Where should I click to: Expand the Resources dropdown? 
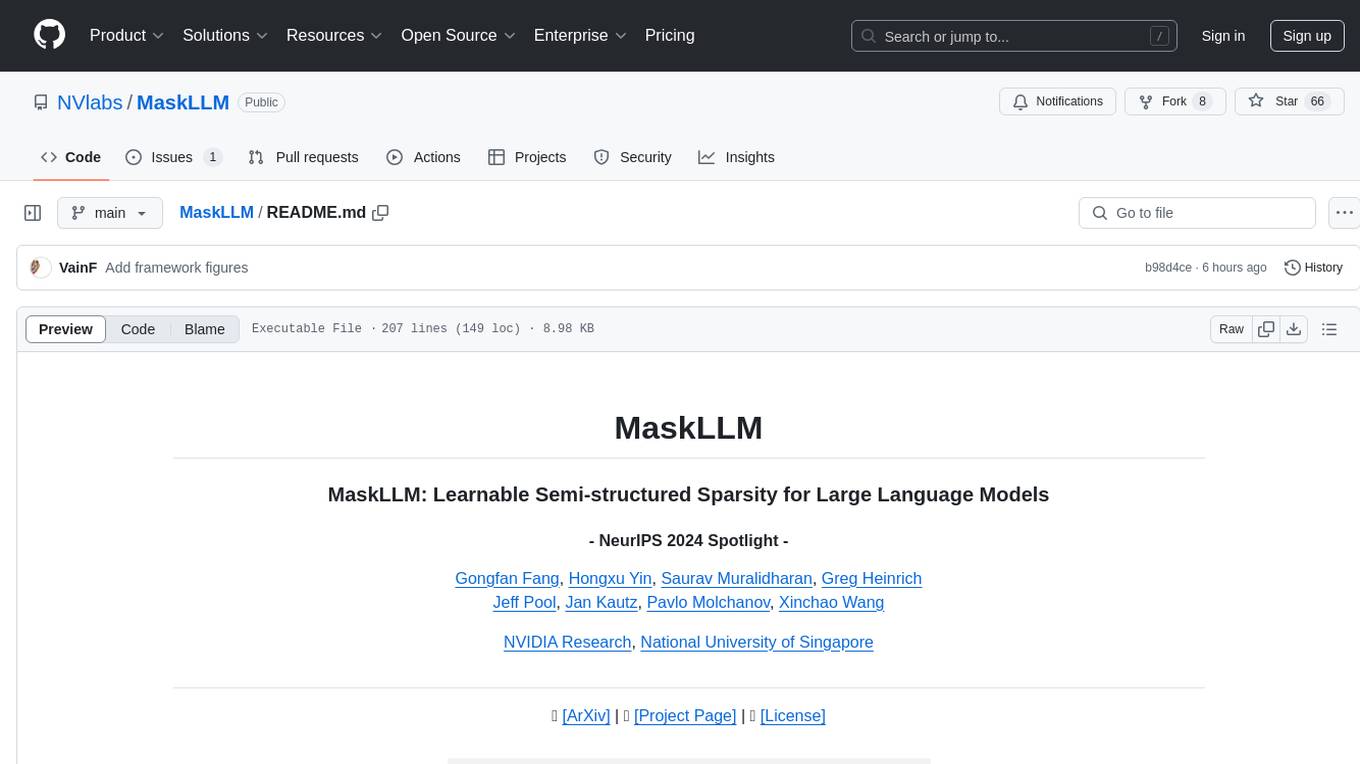[x=334, y=35]
